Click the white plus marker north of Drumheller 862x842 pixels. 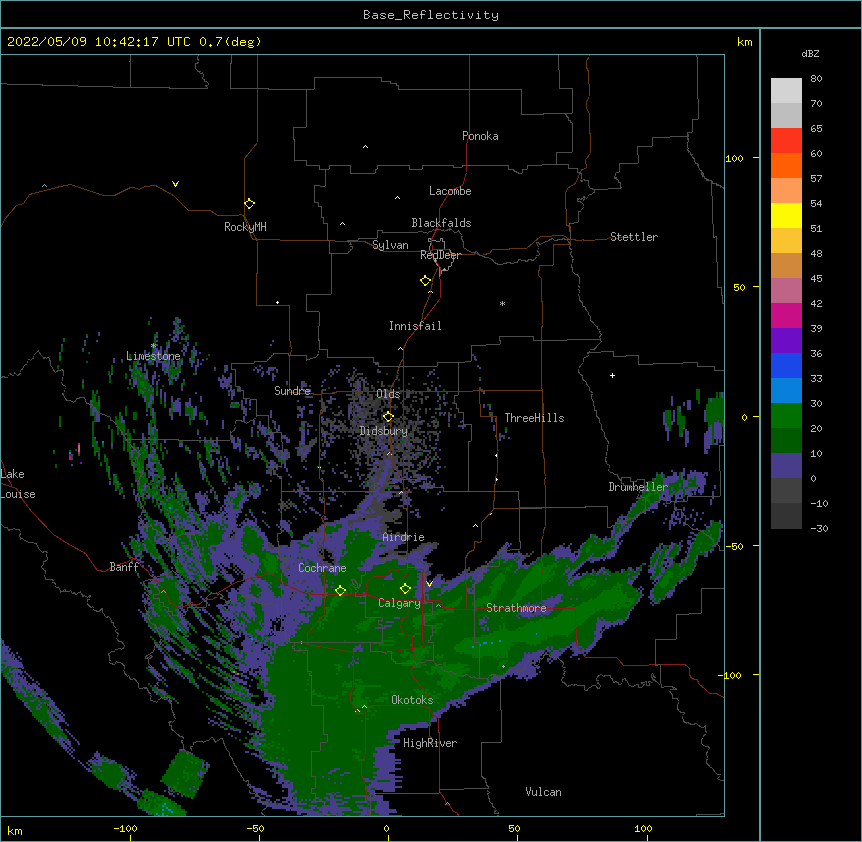click(x=612, y=375)
